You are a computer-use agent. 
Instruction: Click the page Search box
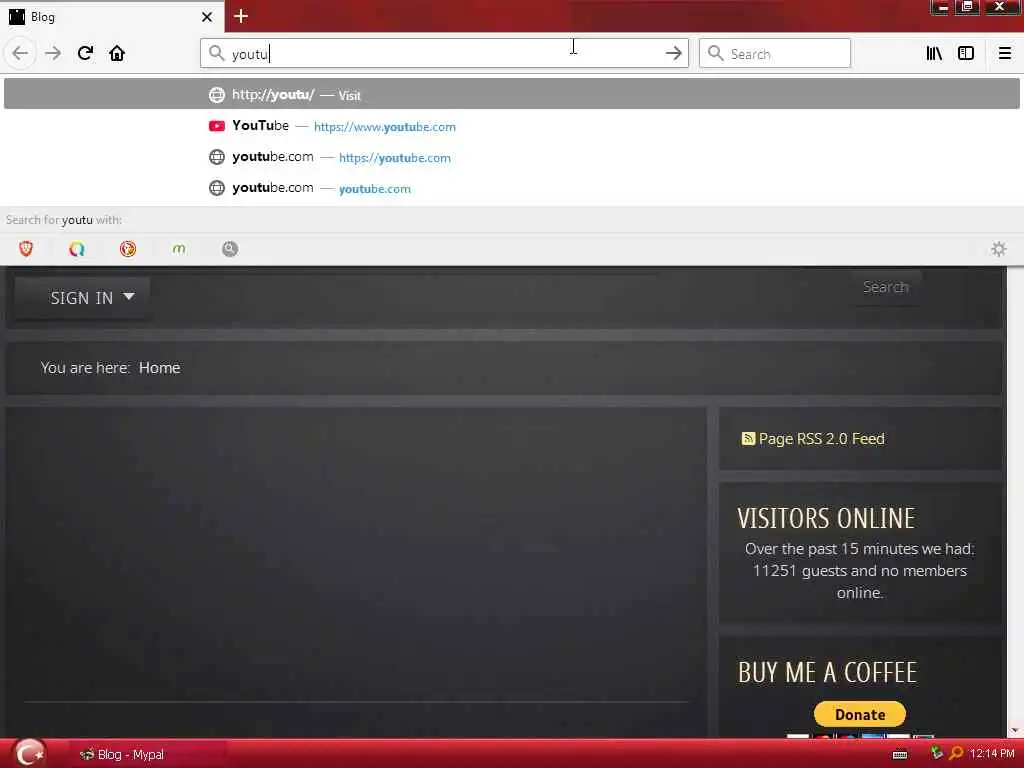click(x=886, y=287)
